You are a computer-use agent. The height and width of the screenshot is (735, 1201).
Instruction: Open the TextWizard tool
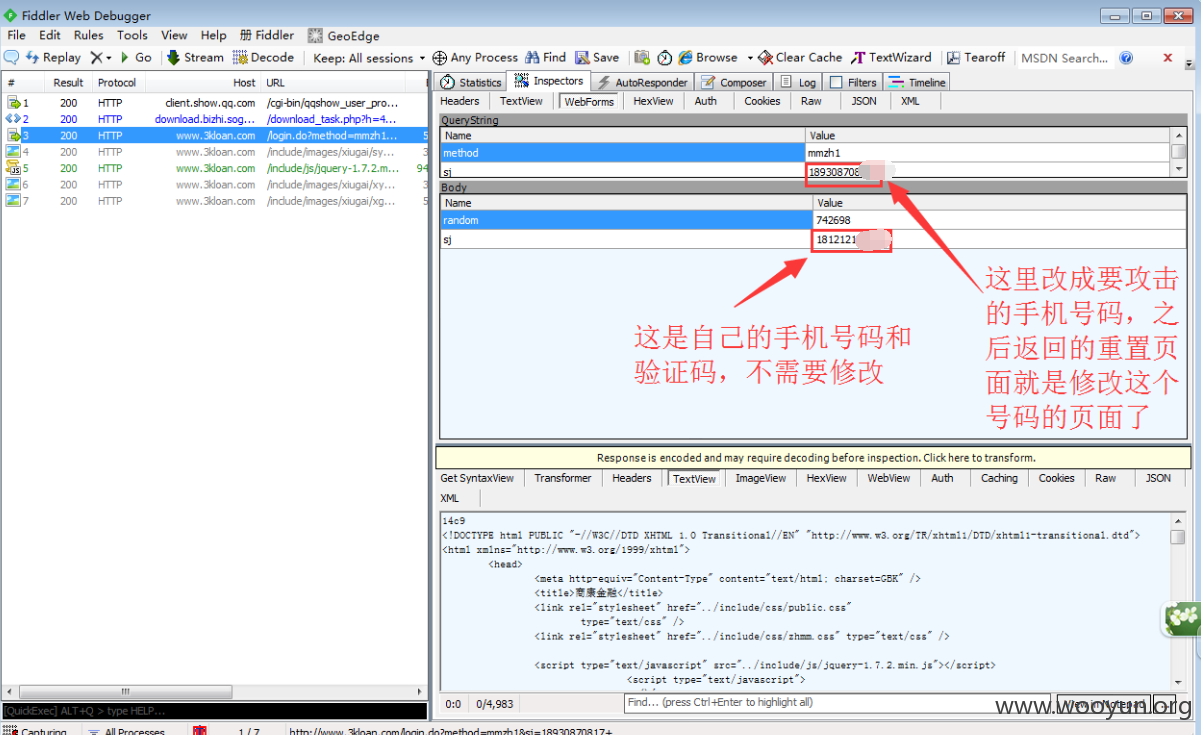(892, 58)
